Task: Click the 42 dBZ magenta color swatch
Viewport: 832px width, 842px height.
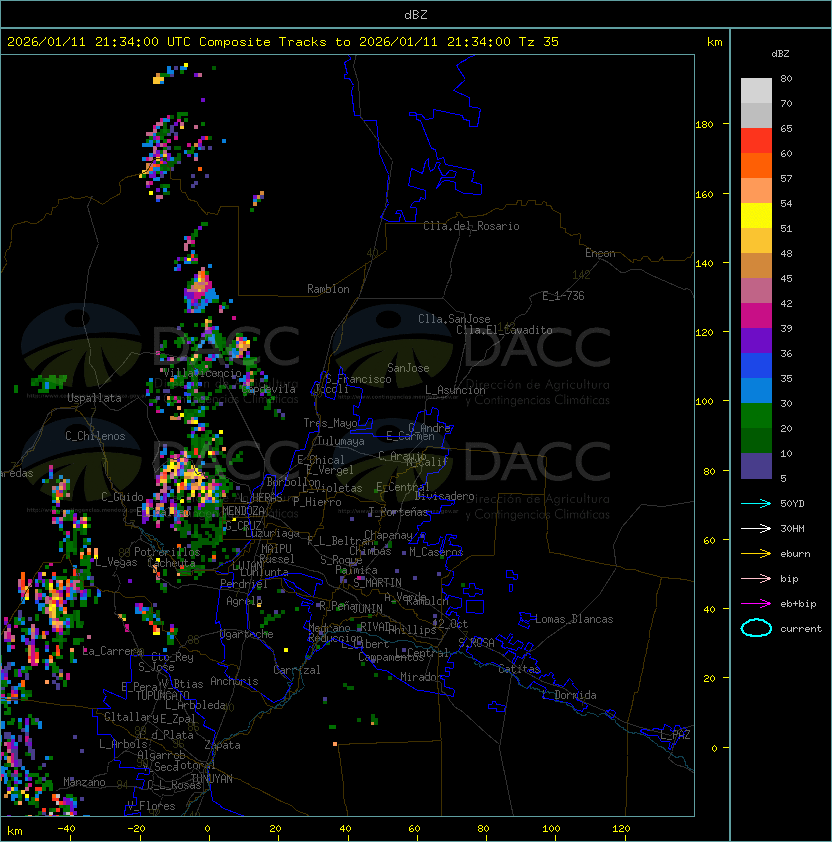Action: coord(756,315)
